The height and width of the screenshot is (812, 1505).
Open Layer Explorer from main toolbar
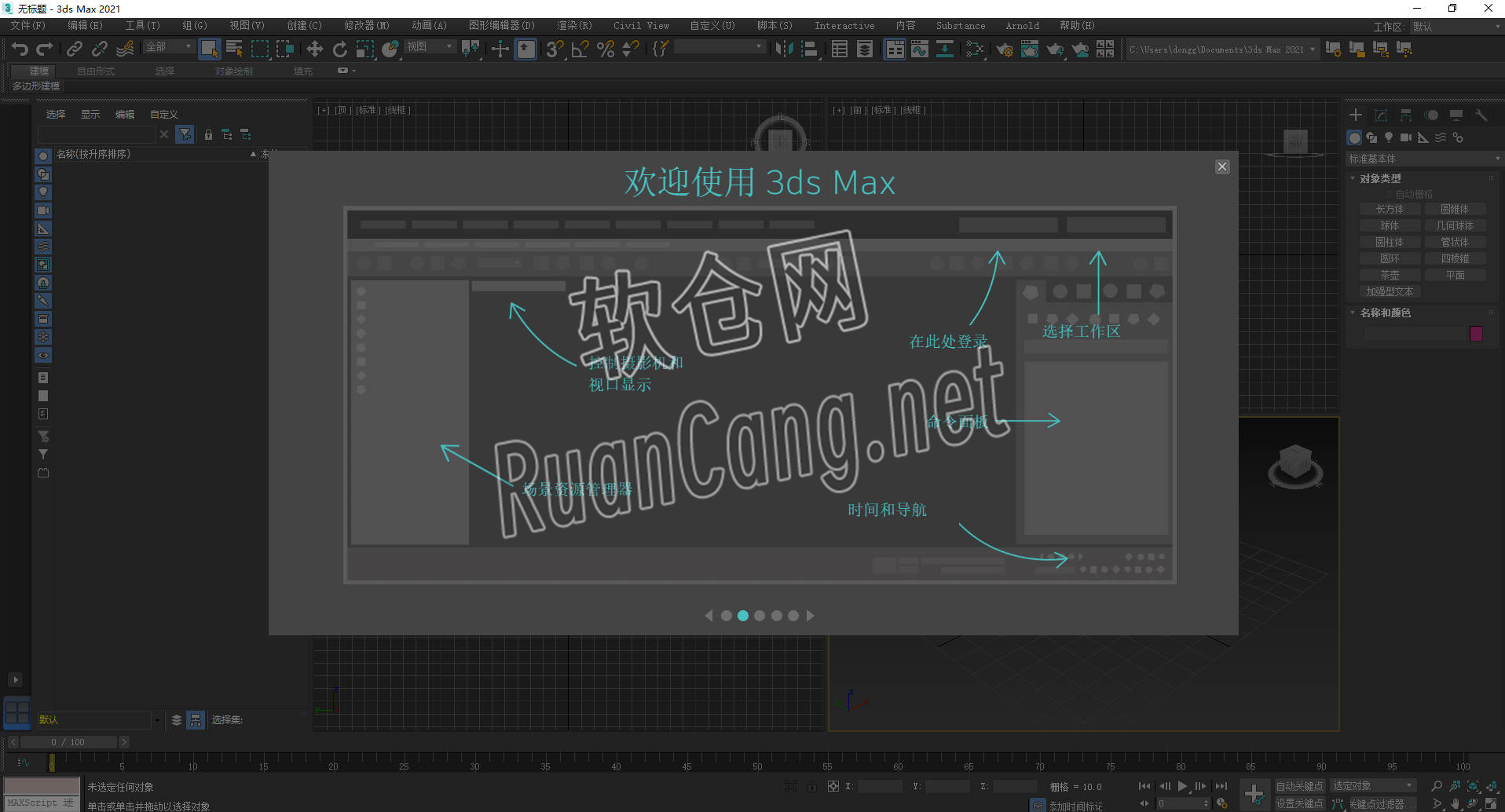tap(864, 49)
